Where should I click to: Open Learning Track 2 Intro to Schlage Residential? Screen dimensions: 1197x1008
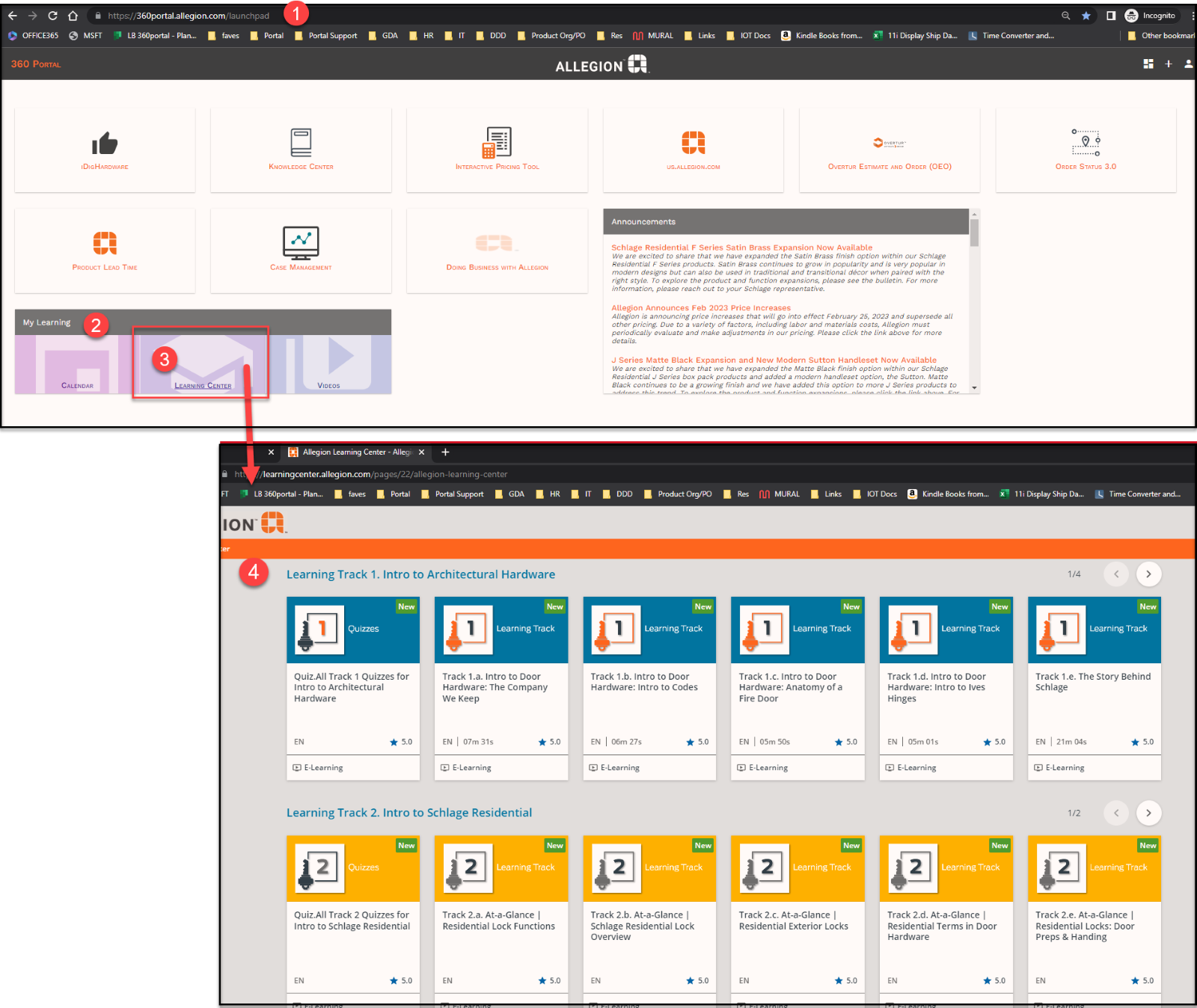tap(409, 813)
